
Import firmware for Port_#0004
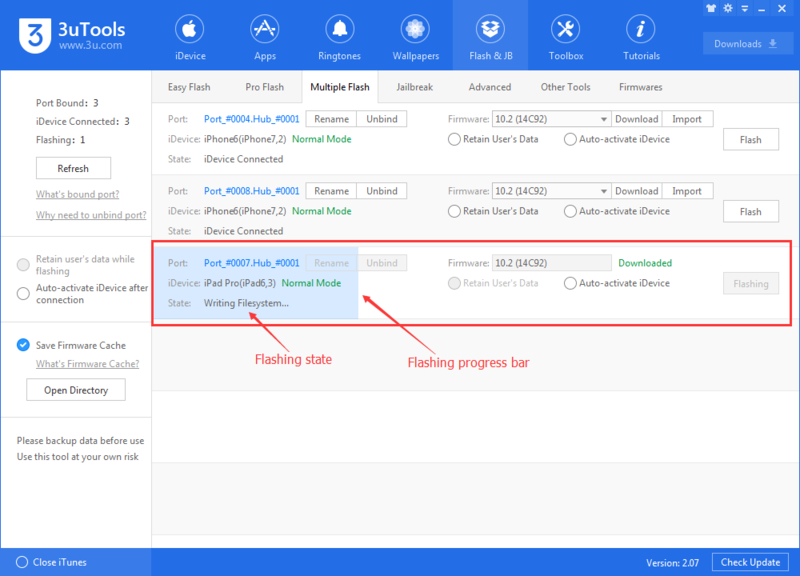[687, 119]
